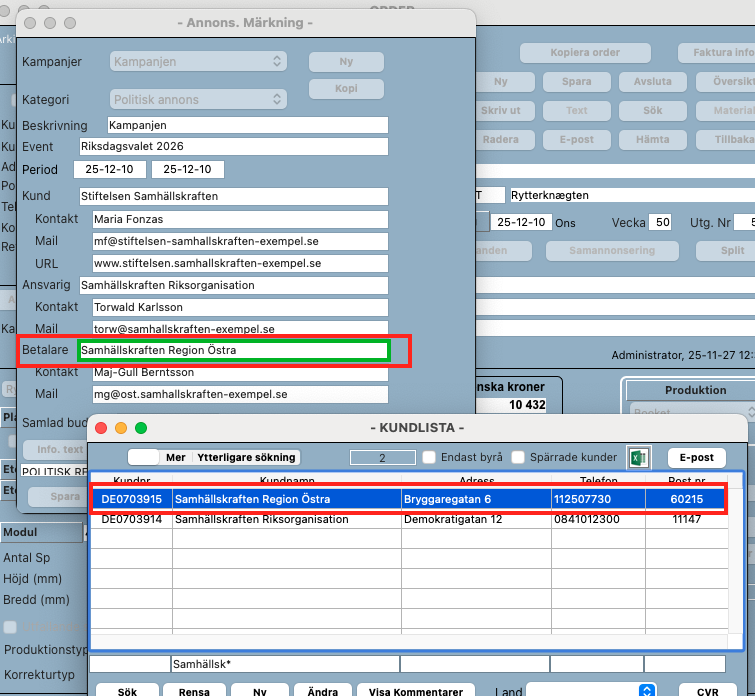Image resolution: width=755 pixels, height=696 pixels.
Task: Click the Hämta button in the order window
Action: 652,139
